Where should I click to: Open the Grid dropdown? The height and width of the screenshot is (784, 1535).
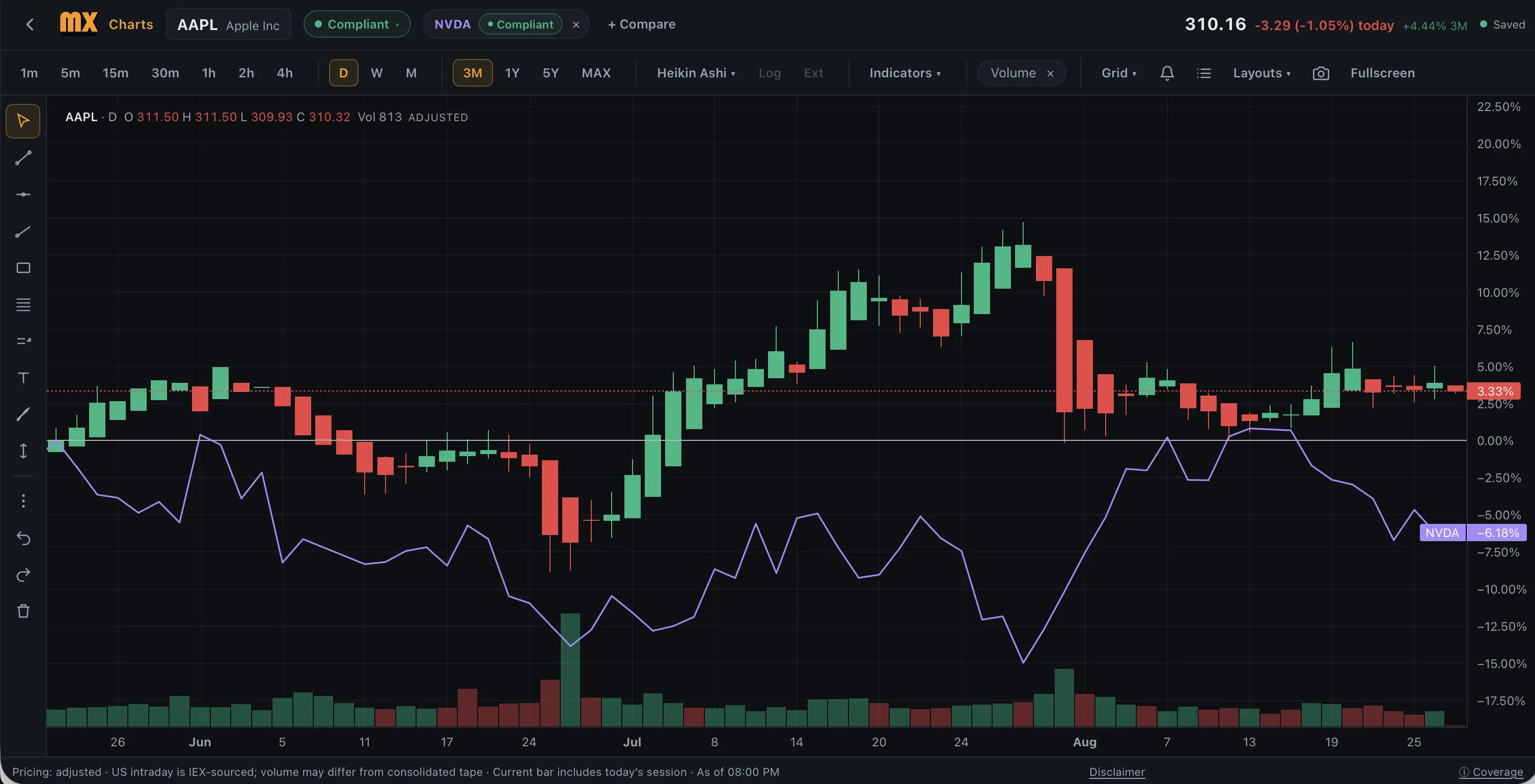(x=1119, y=73)
